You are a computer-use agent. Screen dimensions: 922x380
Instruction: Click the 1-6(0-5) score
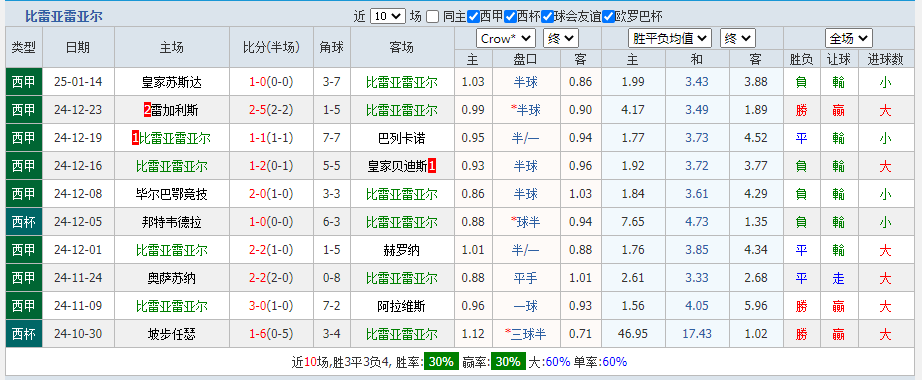tap(271, 335)
